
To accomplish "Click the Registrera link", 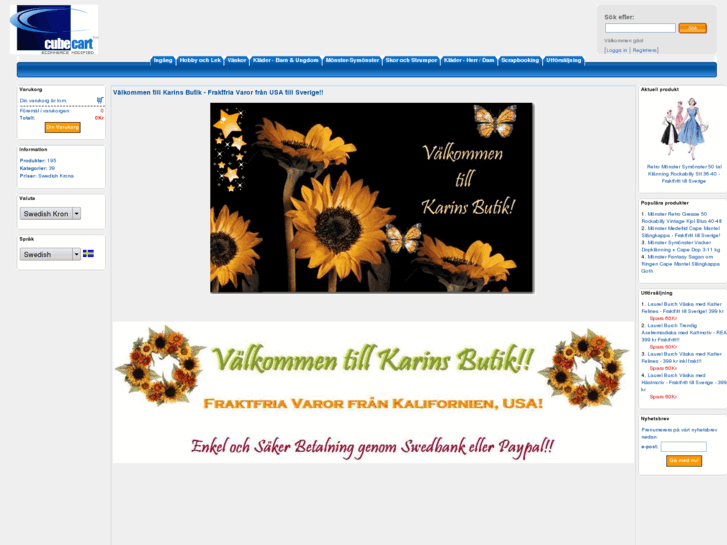I will point(644,50).
